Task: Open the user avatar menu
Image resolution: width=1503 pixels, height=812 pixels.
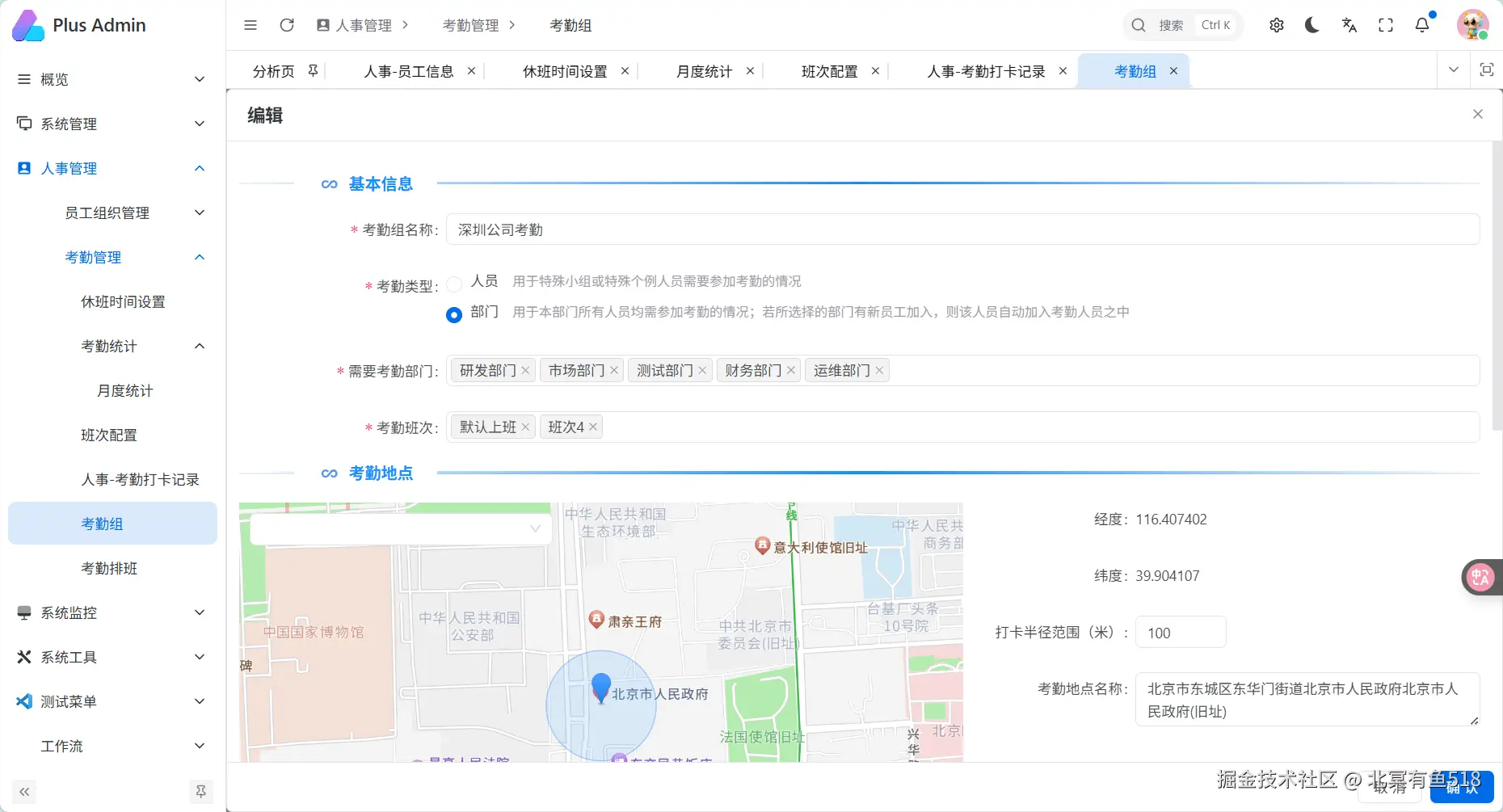Action: pyautogui.click(x=1472, y=25)
